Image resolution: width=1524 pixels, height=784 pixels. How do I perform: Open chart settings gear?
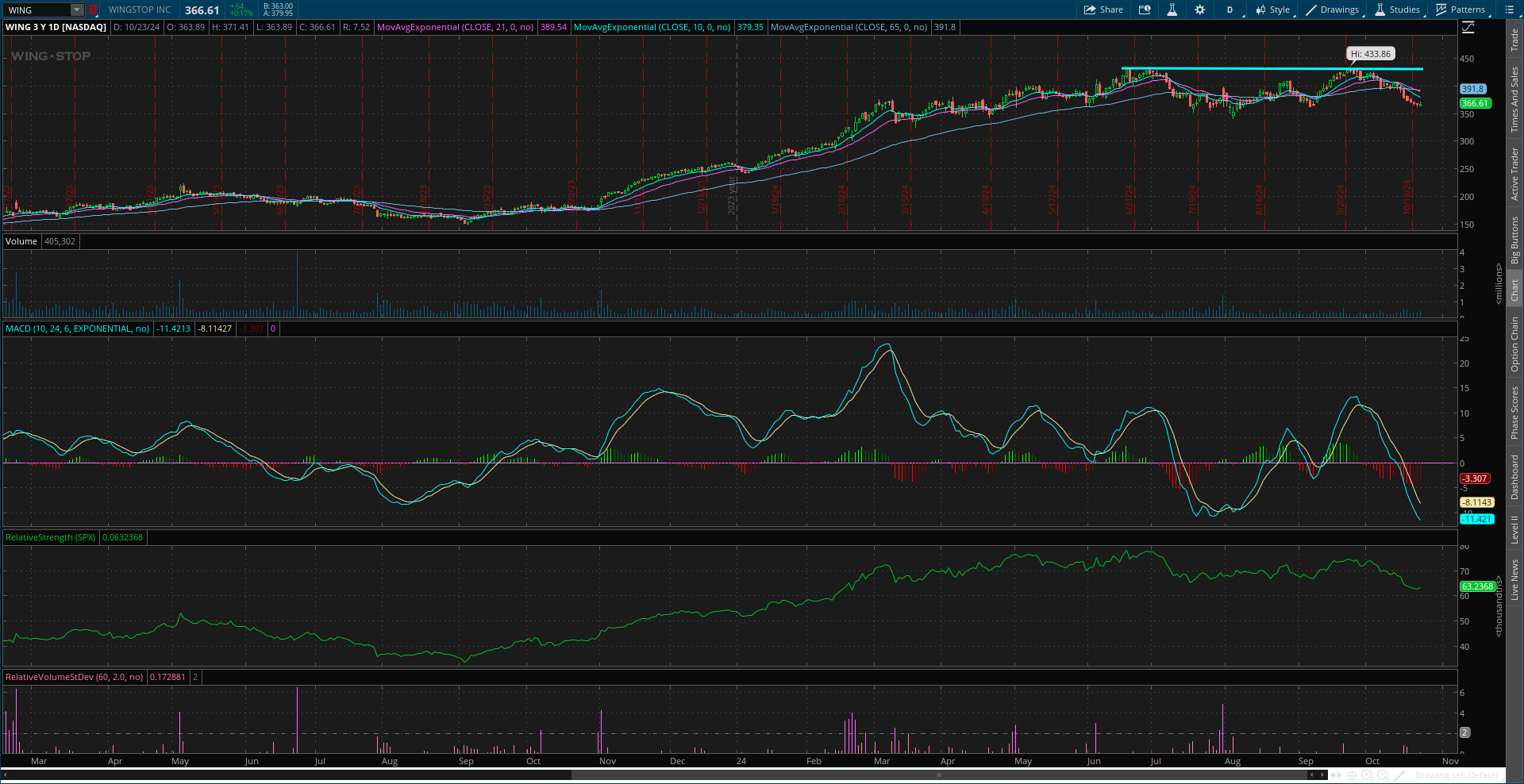[x=1199, y=10]
